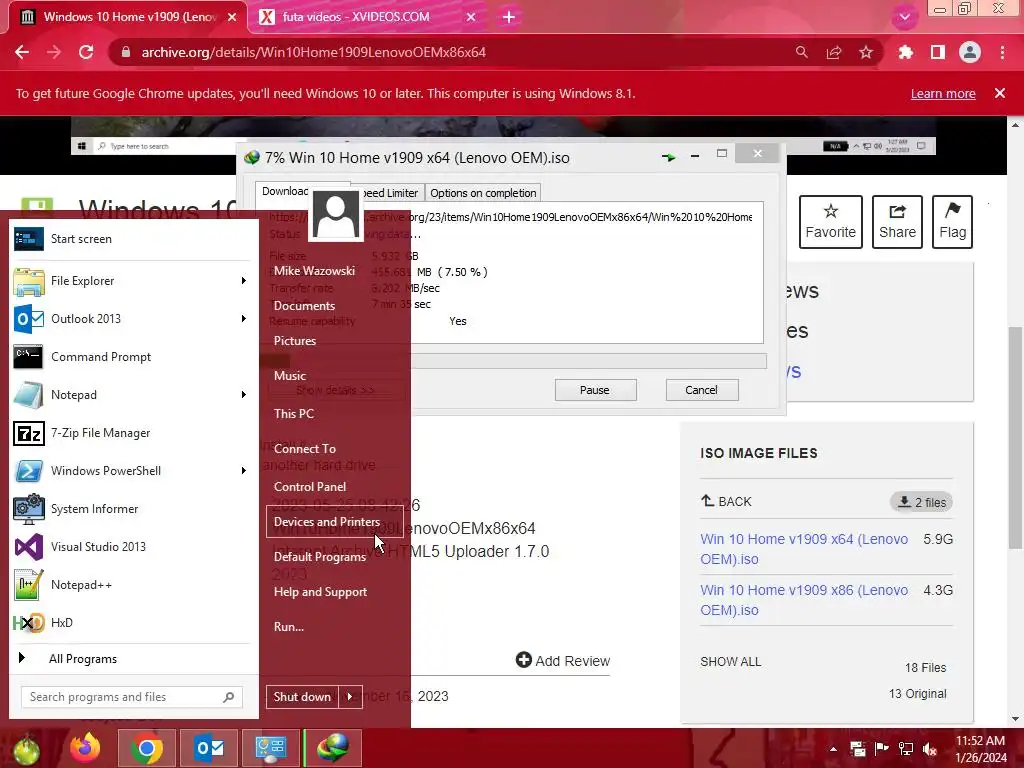Viewport: 1024px width, 768px height.
Task: Click Add Review link
Action: pyautogui.click(x=563, y=660)
